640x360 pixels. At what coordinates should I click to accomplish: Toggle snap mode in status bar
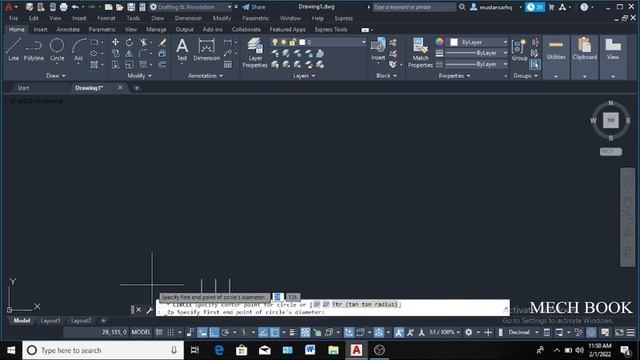coord(170,333)
